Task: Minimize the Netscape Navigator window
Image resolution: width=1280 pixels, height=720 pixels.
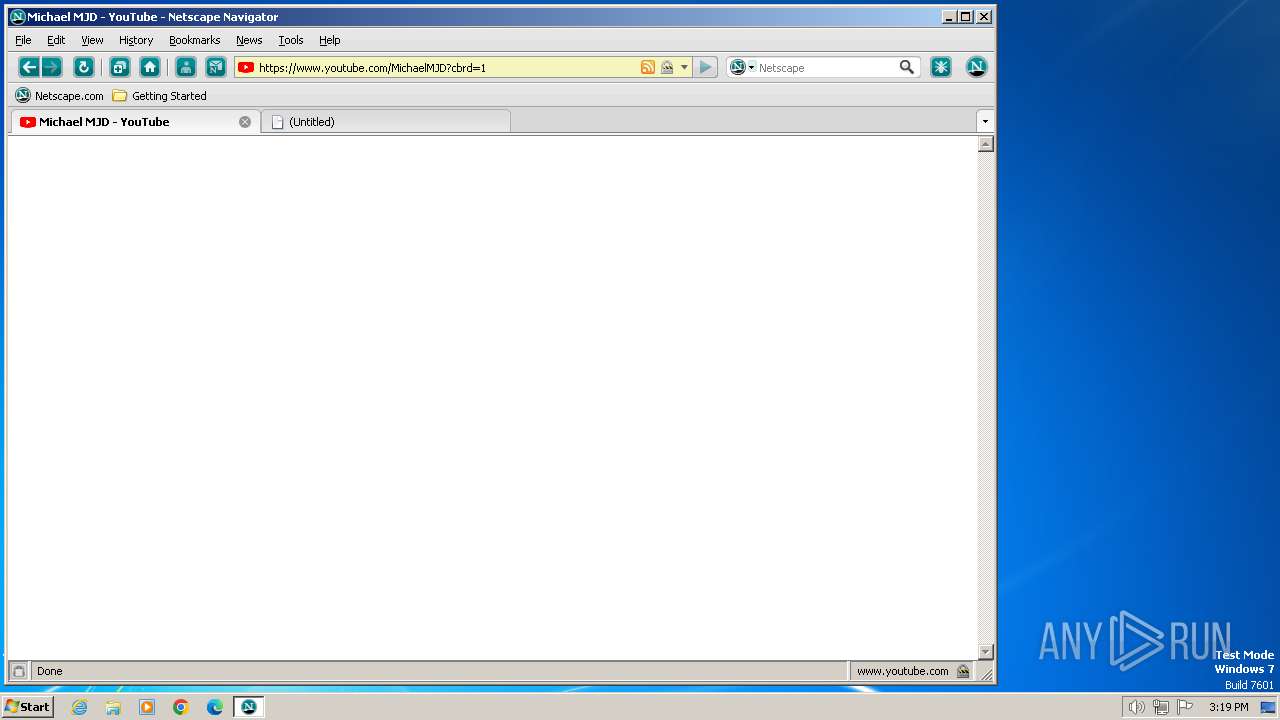Action: 949,16
